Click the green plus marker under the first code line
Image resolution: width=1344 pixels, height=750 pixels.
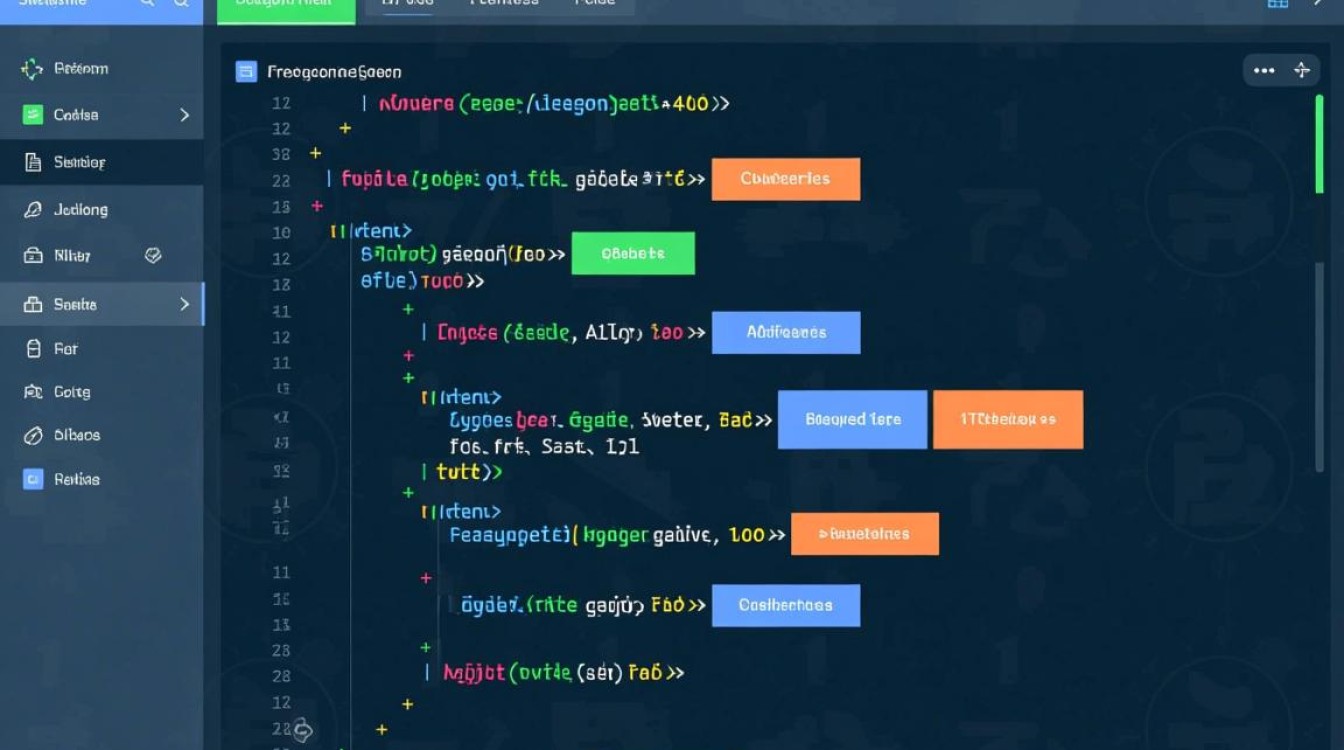(x=345, y=128)
